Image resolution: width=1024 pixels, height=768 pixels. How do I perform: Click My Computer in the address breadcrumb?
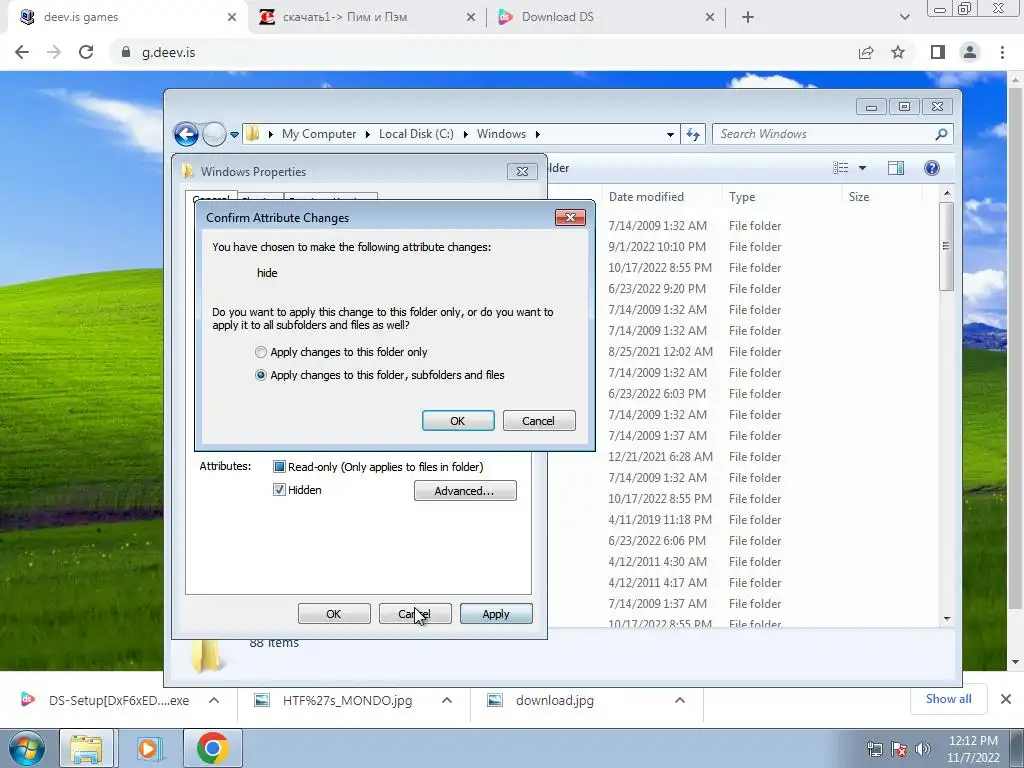(319, 134)
